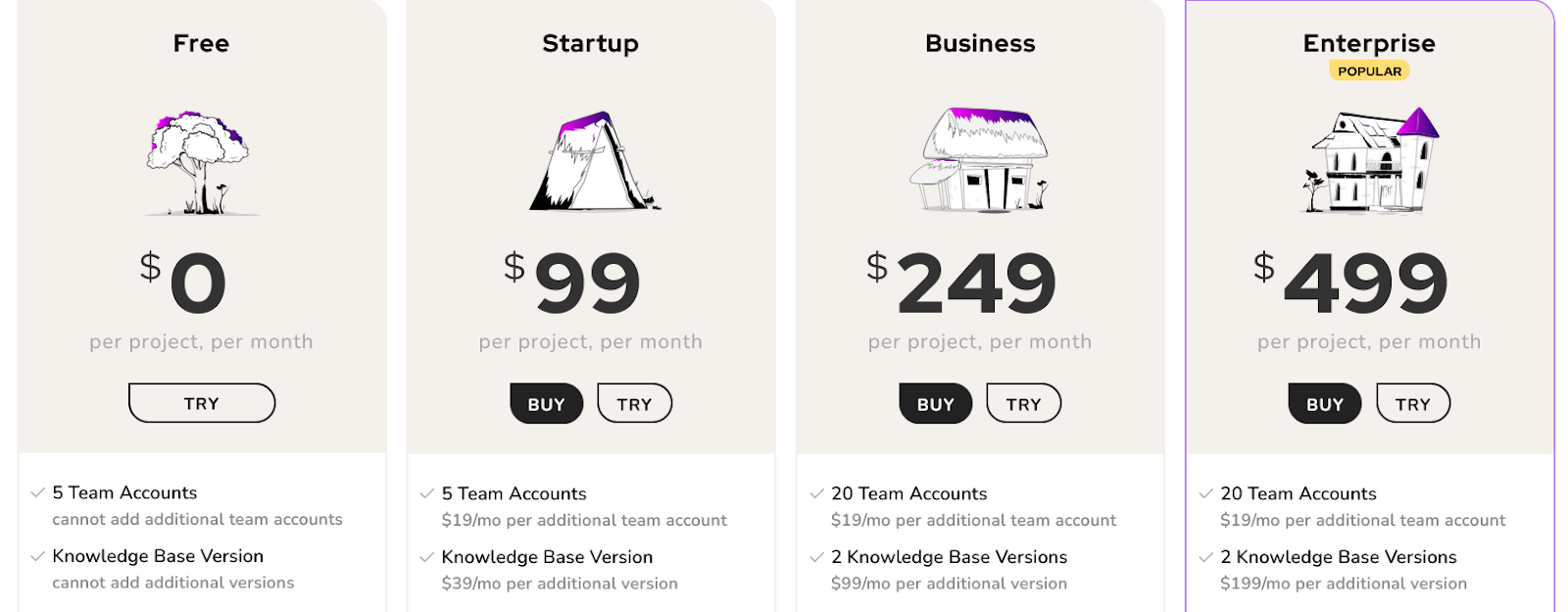Click checkmark next to Free plan's 5 Team Accounts
The image size is (1568, 612).
[37, 492]
